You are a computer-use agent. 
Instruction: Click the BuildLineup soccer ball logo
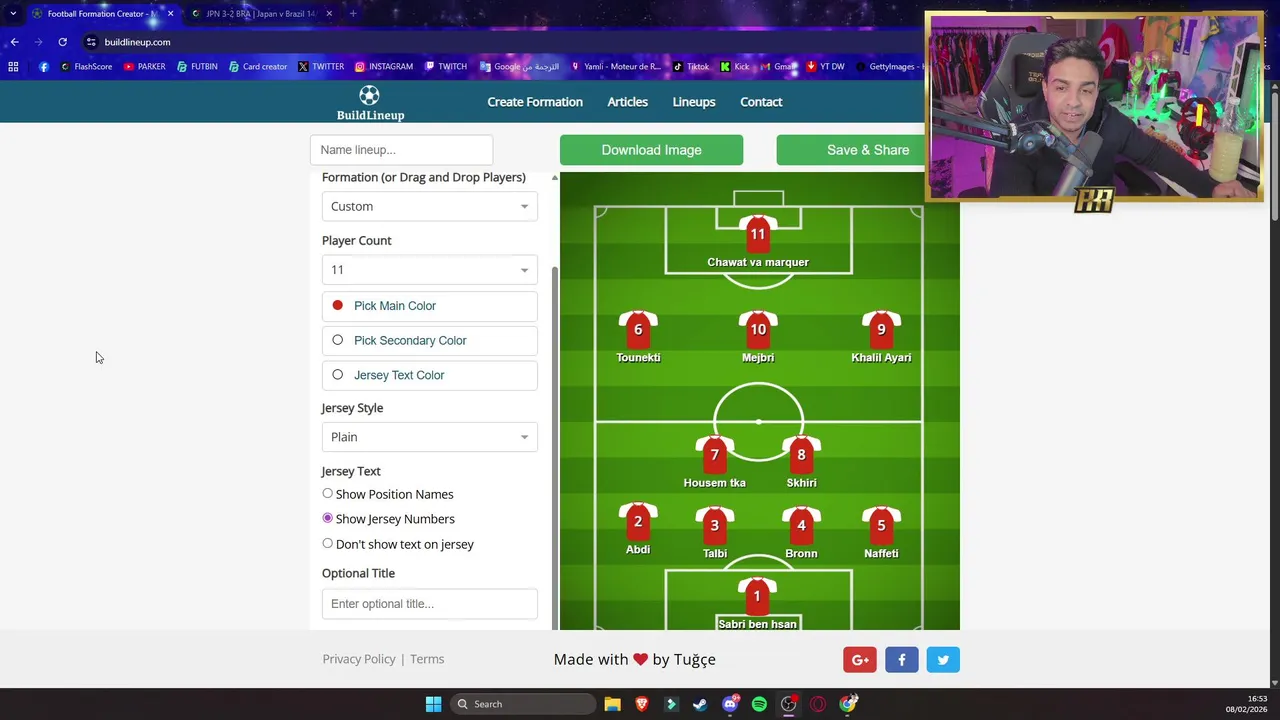(369, 96)
